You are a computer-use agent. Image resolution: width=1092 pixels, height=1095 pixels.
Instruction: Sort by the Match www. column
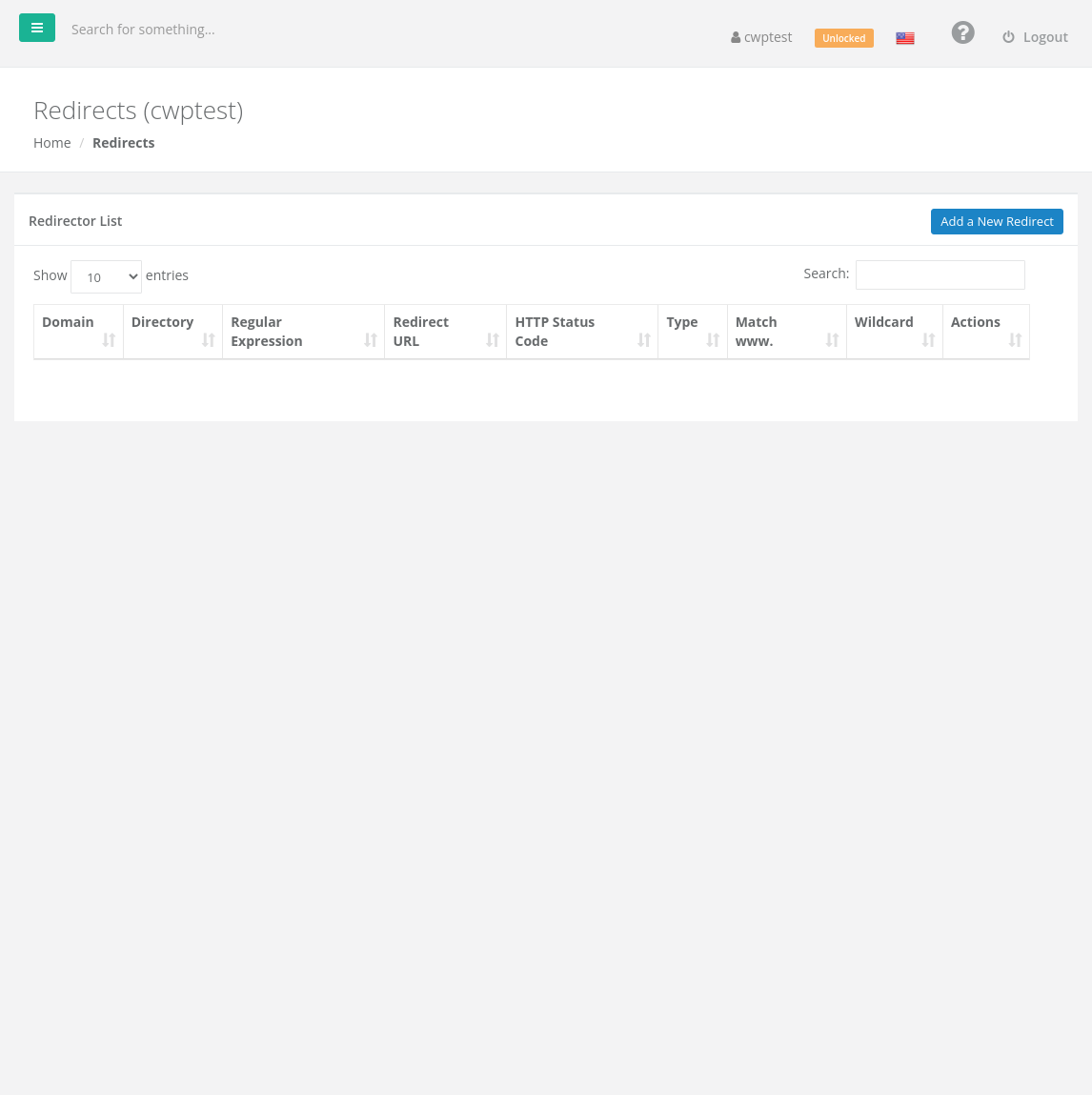point(787,332)
